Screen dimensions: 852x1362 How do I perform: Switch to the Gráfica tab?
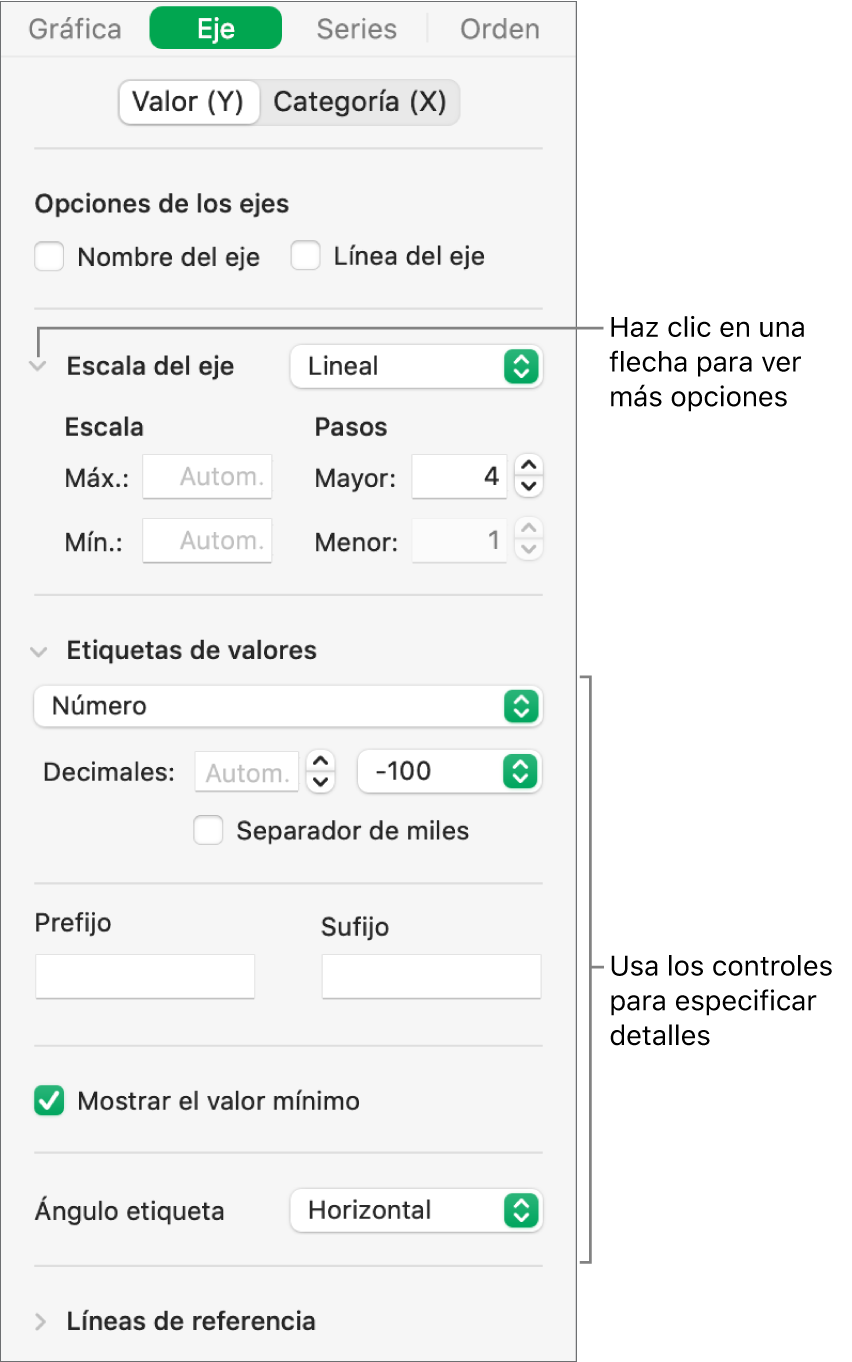75,29
